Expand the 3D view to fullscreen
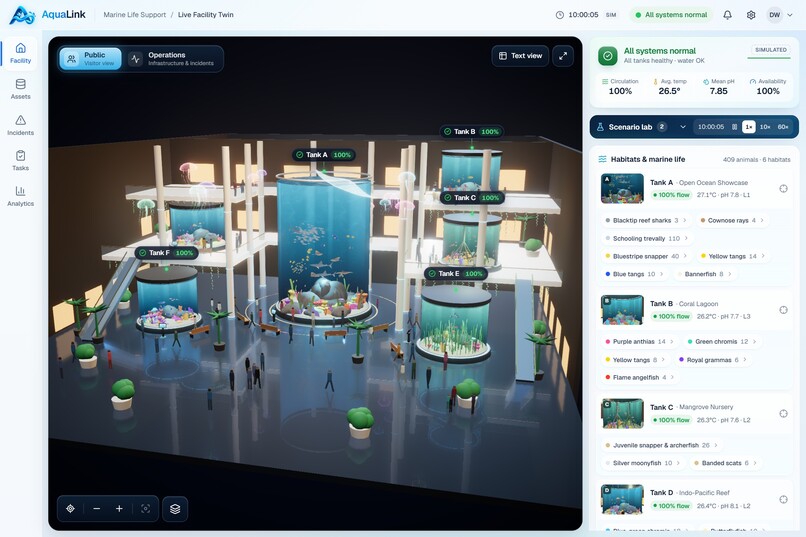 tap(563, 56)
